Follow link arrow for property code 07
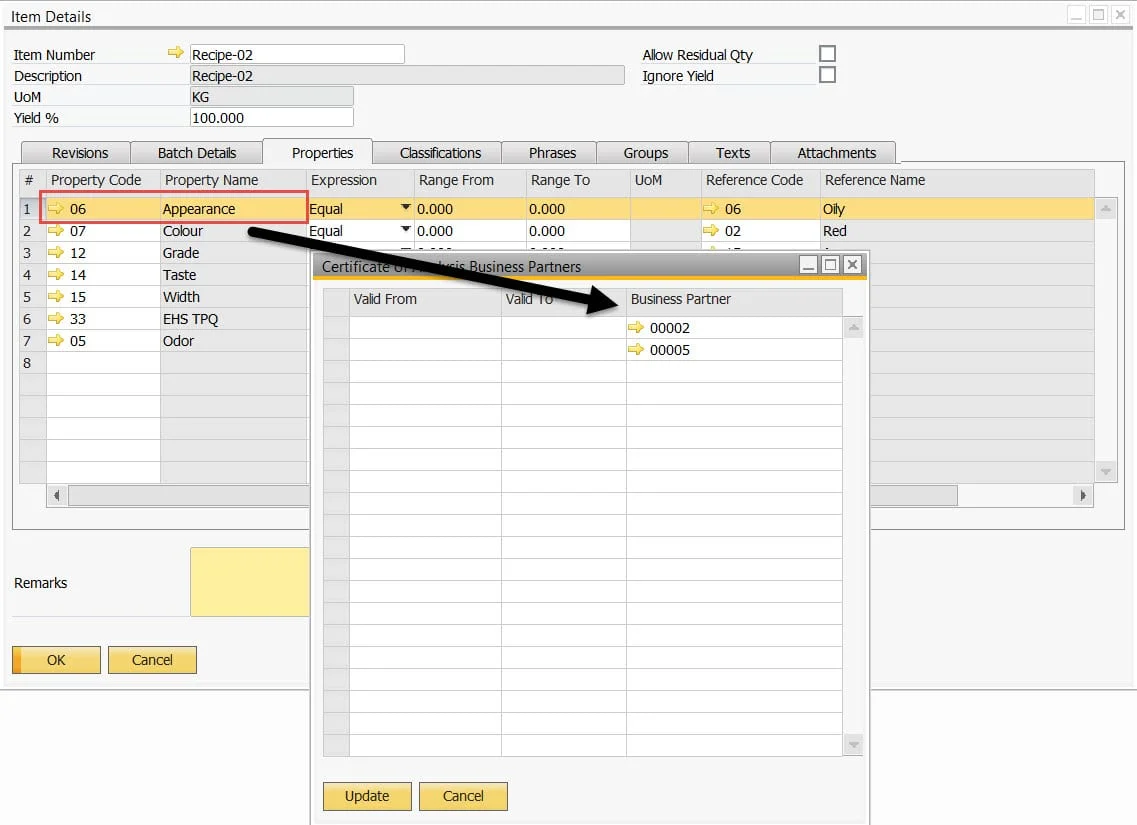Viewport: 1137px width, 825px height. pyautogui.click(x=56, y=231)
